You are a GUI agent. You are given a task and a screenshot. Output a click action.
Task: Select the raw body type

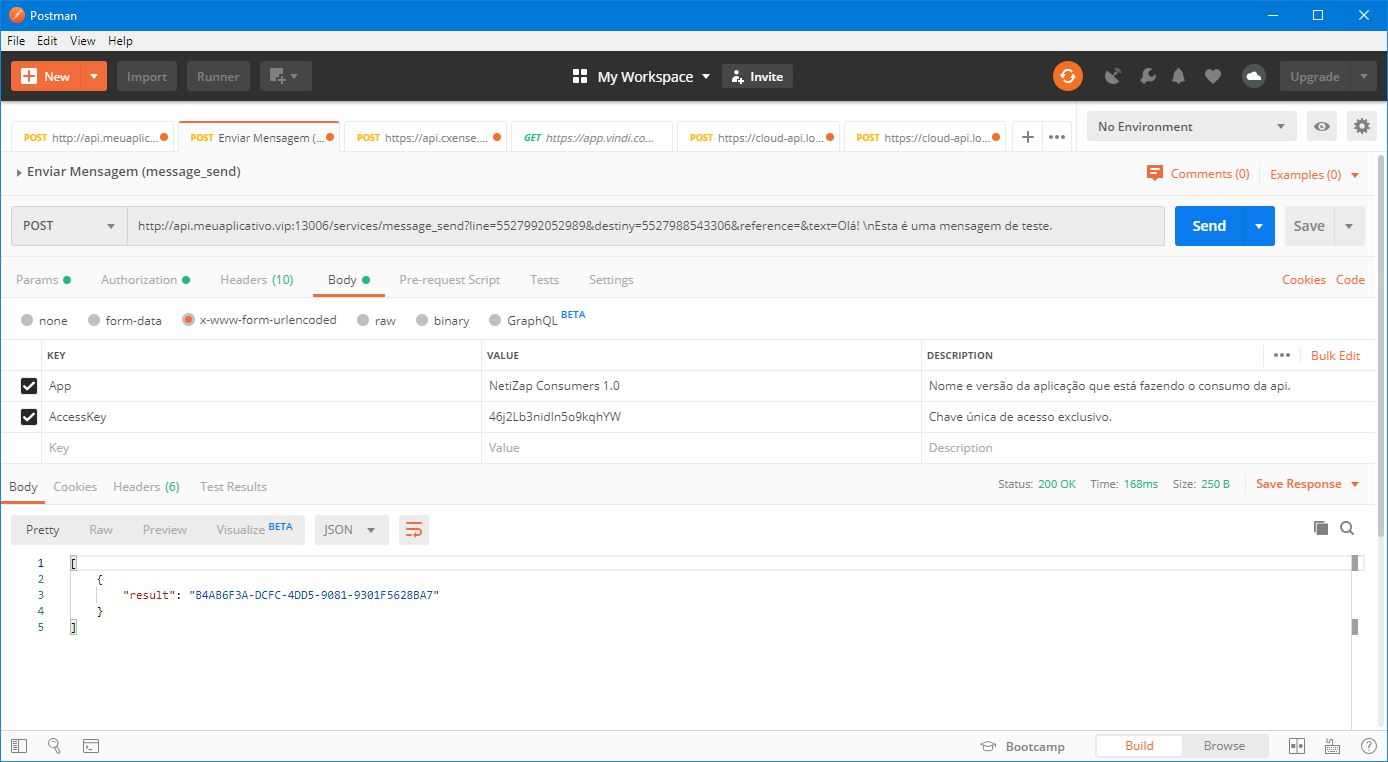pyautogui.click(x=365, y=321)
